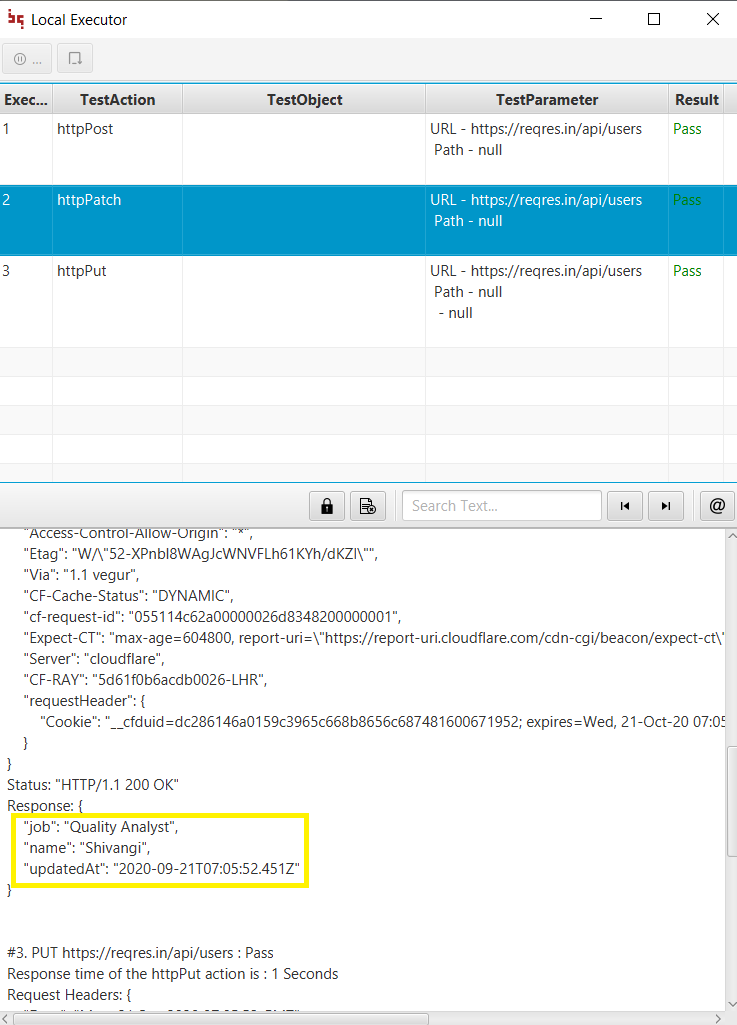
Task: Click the "#3. PUT https://reqres.in/api/users : Pass" line
Action: tap(140, 953)
